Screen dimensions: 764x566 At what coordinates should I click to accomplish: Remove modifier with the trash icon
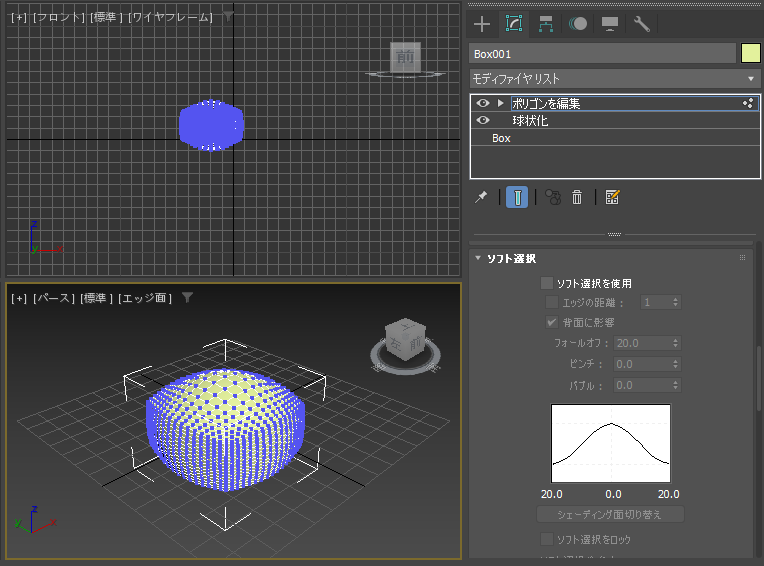pos(577,197)
